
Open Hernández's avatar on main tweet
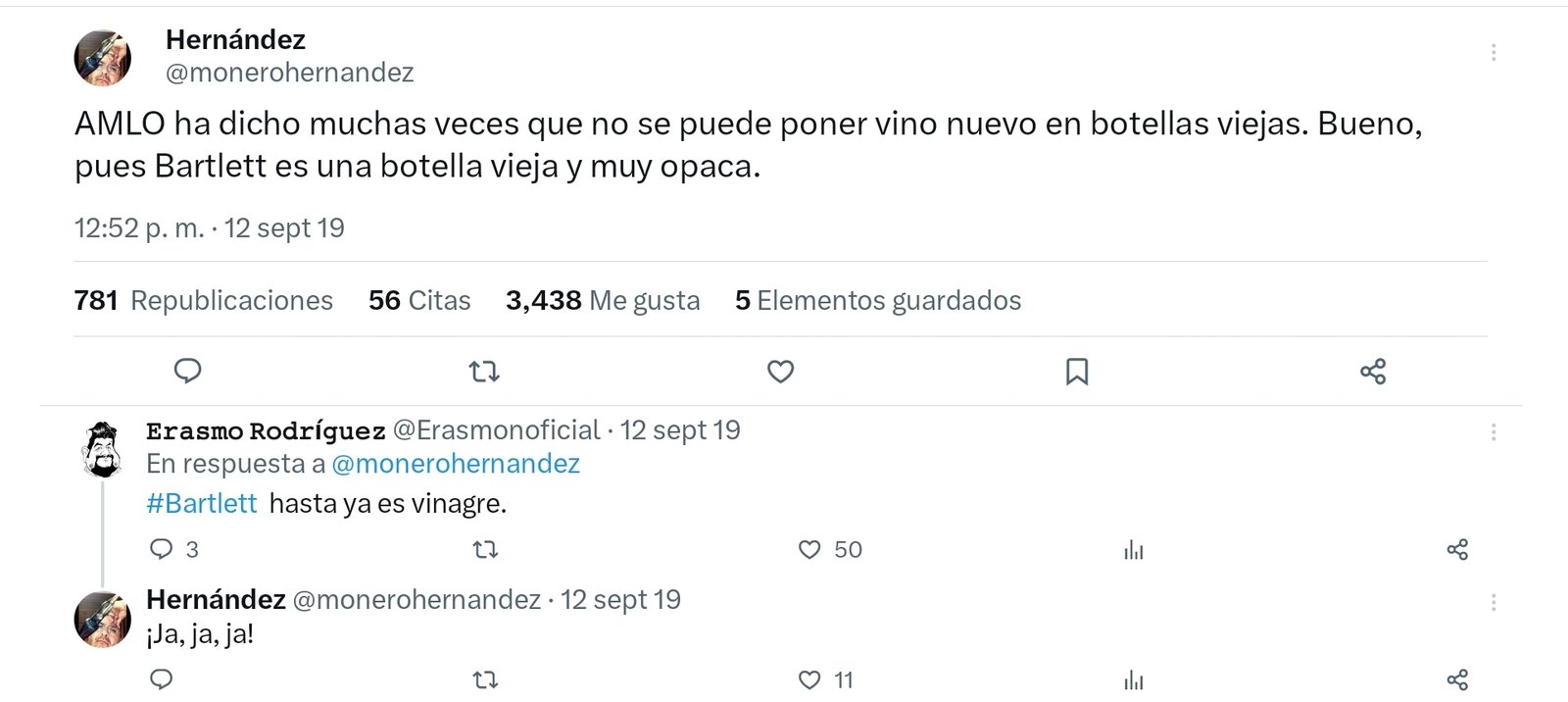click(x=103, y=58)
